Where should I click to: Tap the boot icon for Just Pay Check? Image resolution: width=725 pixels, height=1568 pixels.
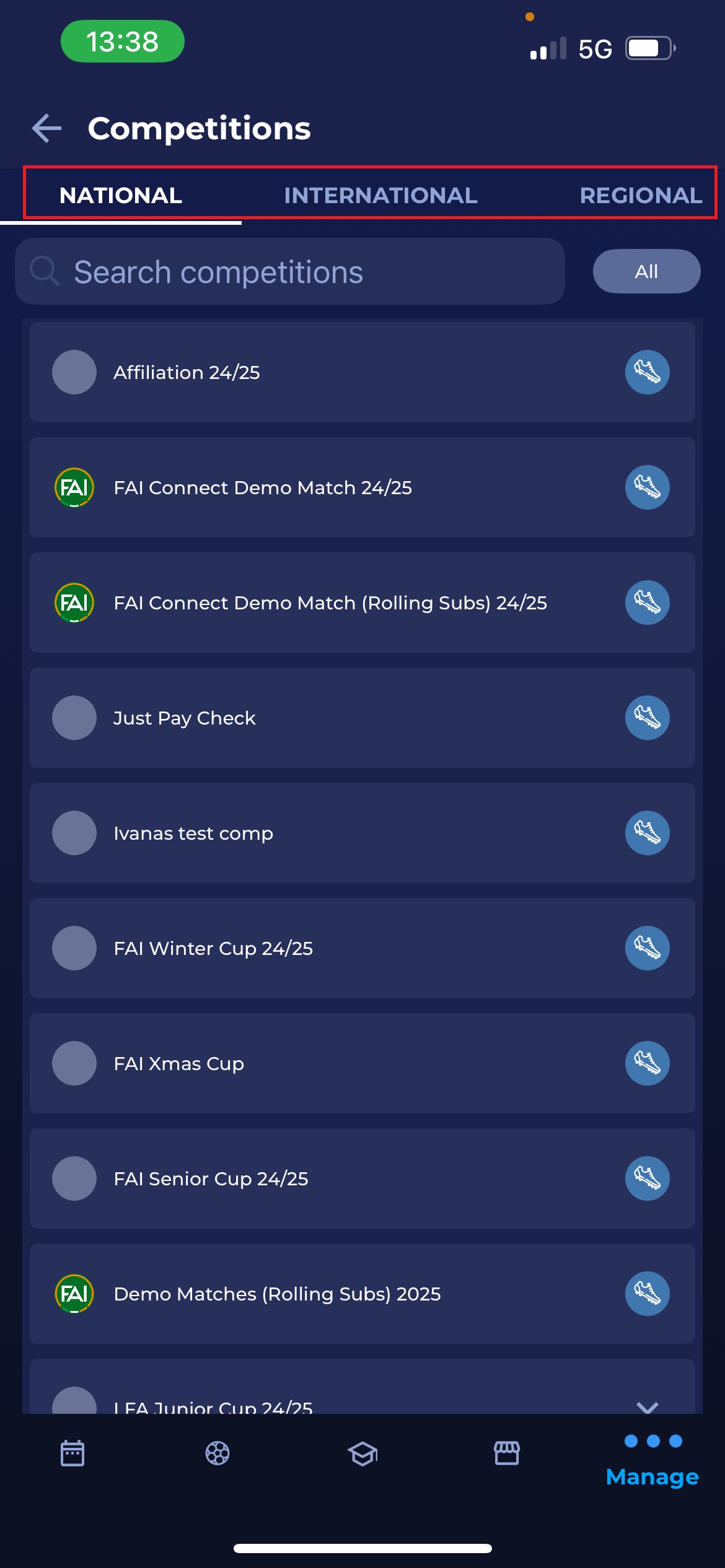click(x=647, y=718)
